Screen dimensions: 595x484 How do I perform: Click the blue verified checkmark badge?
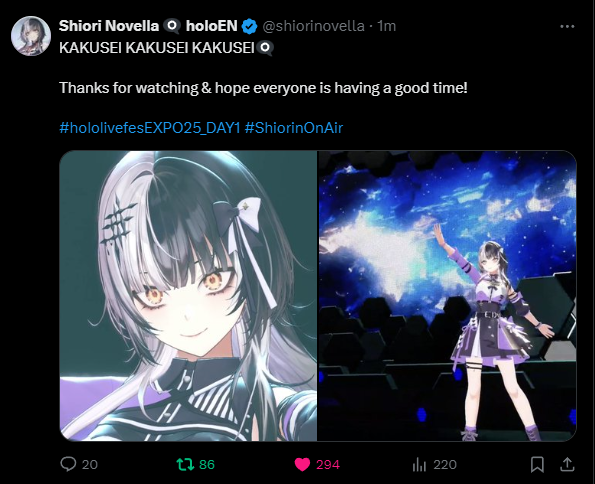(x=250, y=26)
